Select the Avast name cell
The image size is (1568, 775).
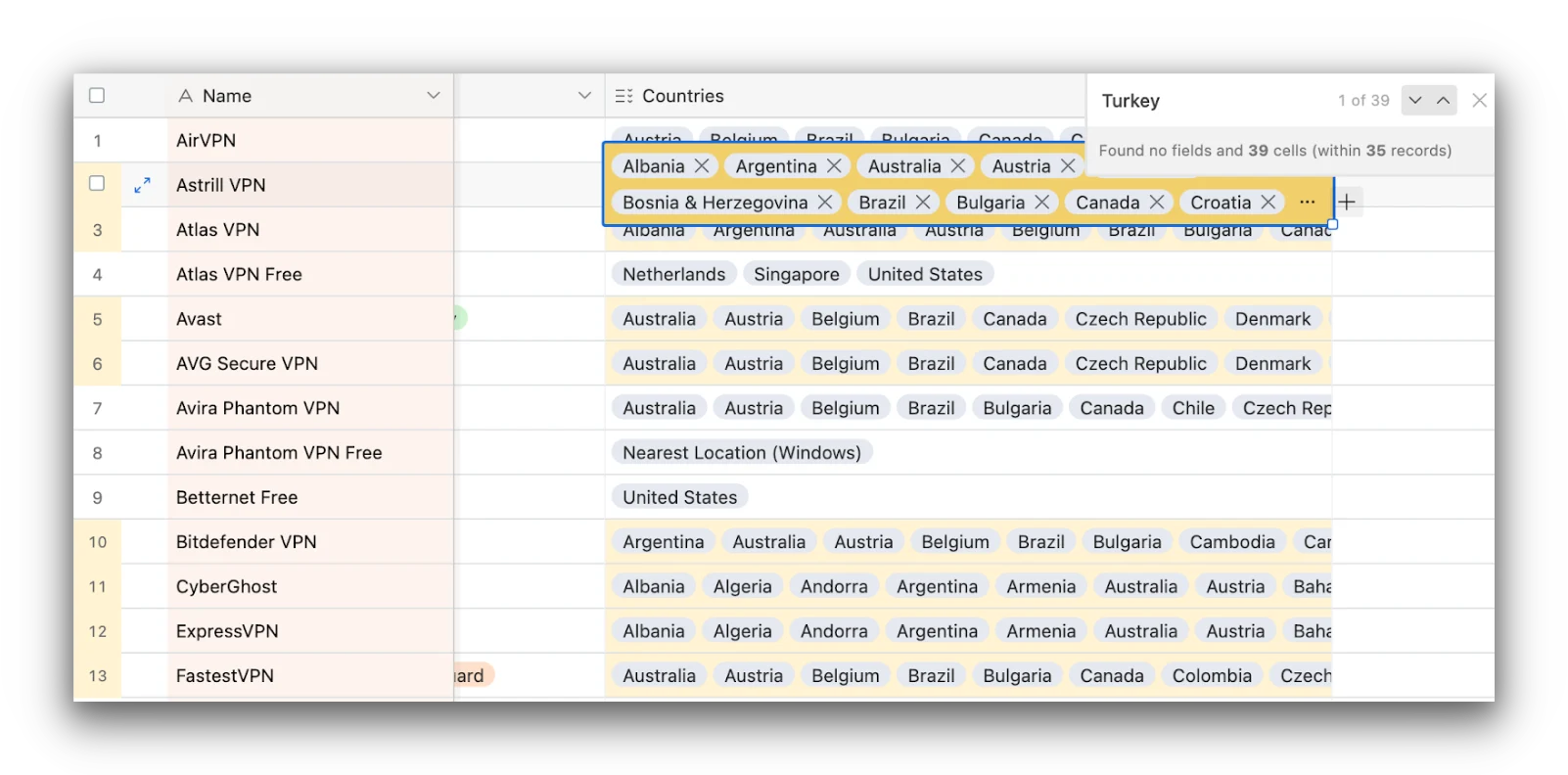tap(310, 319)
